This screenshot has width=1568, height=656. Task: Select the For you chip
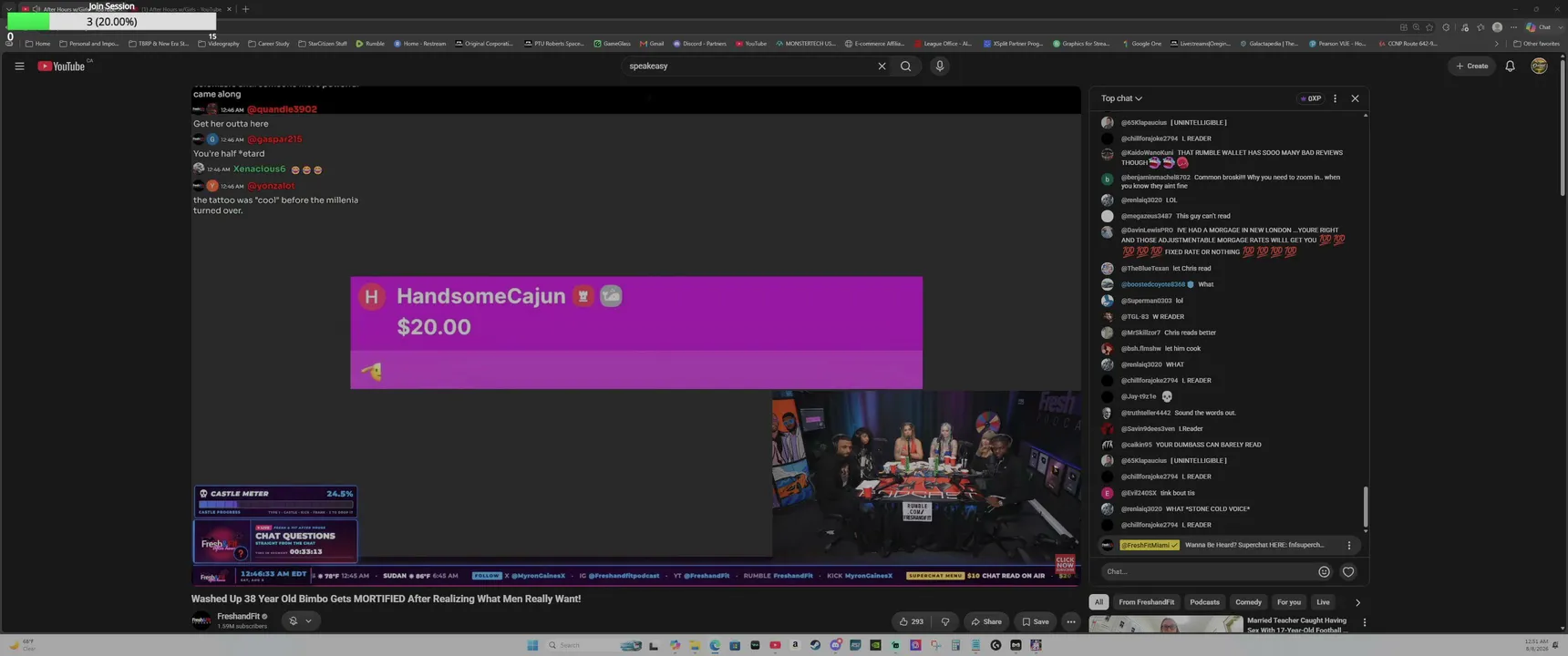click(x=1289, y=602)
